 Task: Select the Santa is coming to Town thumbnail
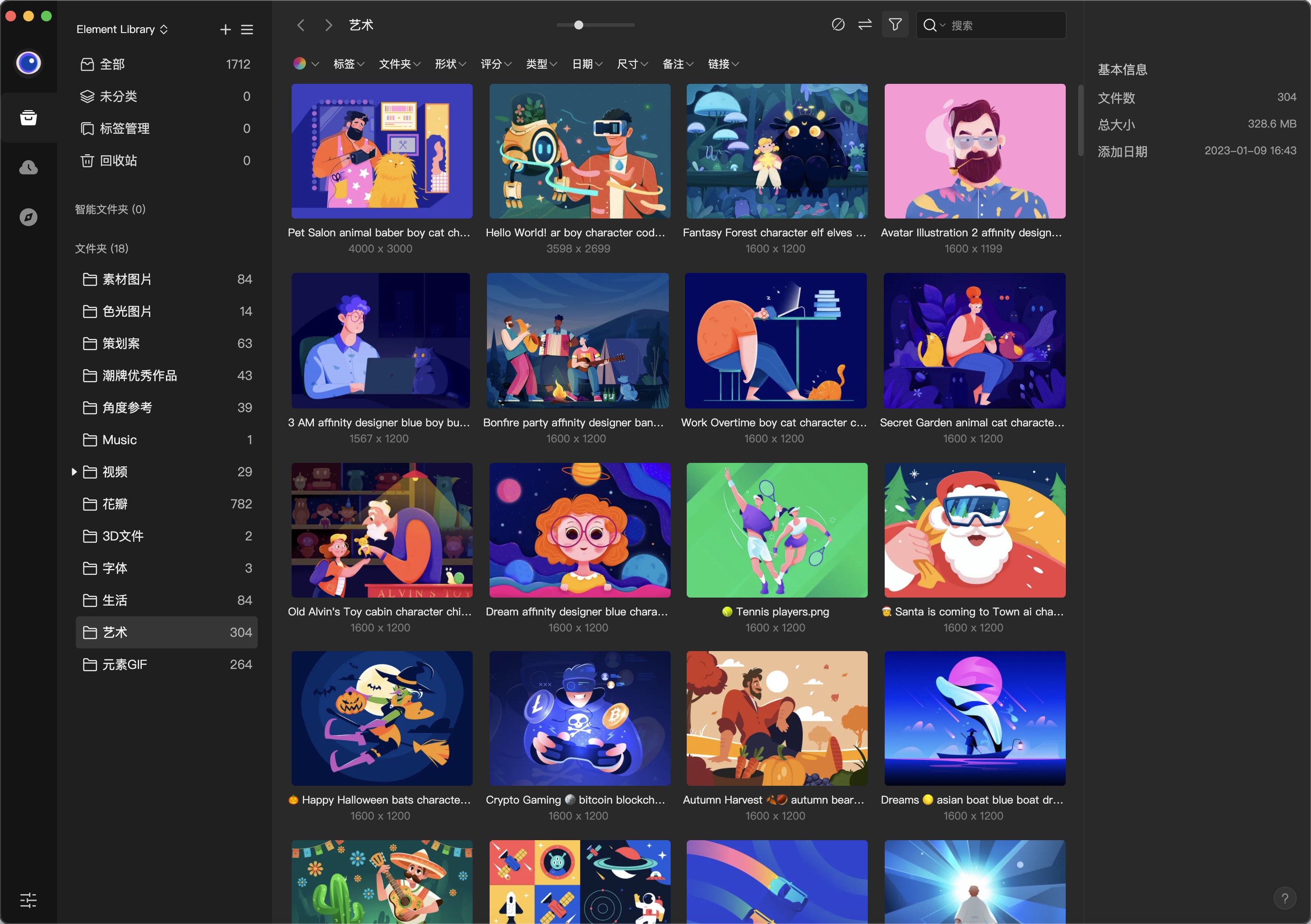975,530
